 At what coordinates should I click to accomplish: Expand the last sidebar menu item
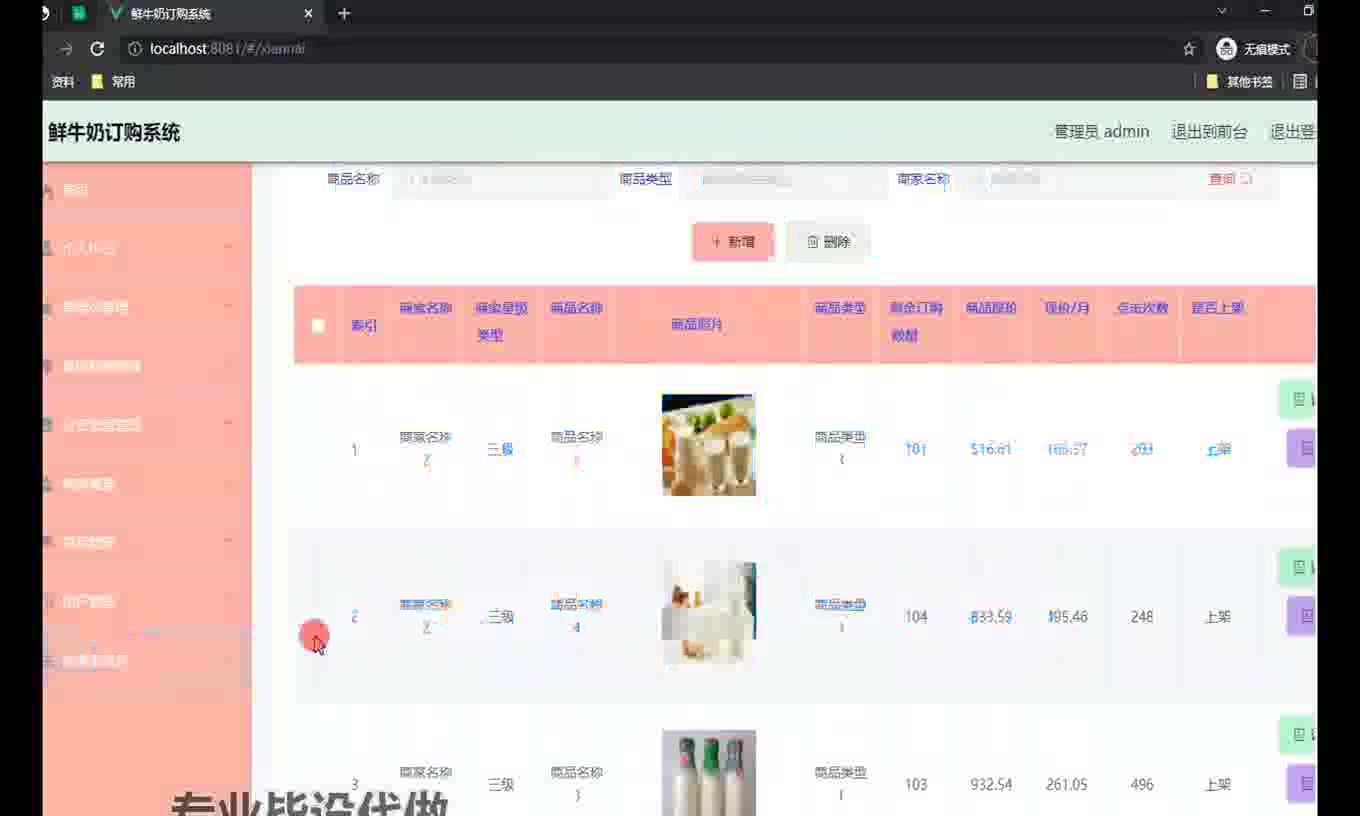[140, 661]
